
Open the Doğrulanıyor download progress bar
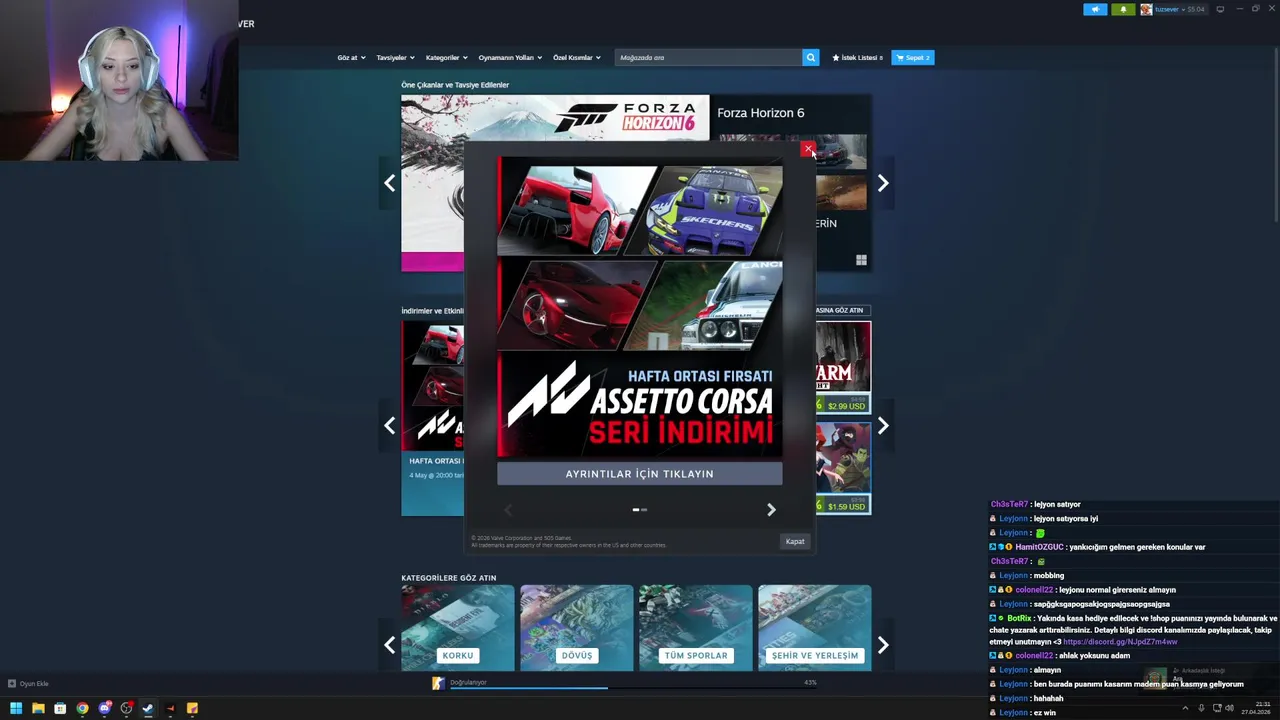pyautogui.click(x=633, y=687)
